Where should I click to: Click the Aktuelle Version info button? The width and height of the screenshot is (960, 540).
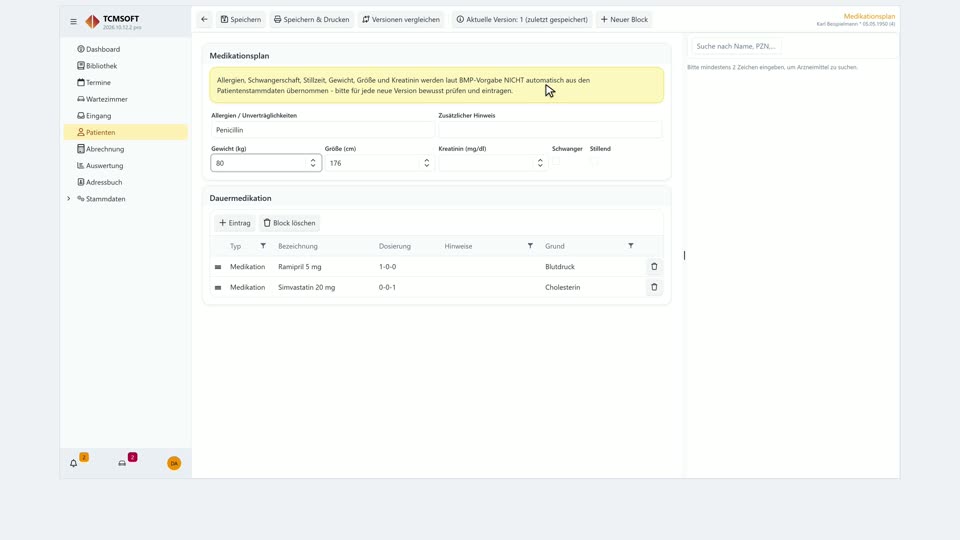click(x=522, y=20)
